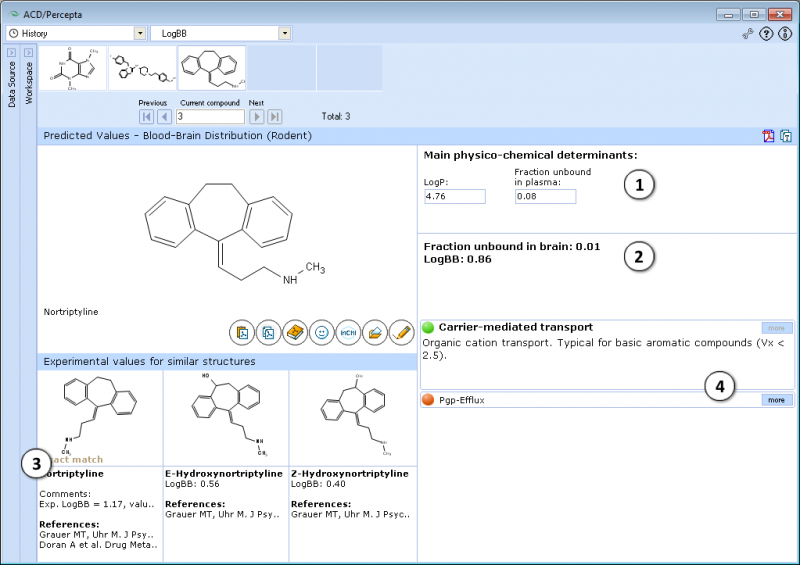
Task: Click more button for Carrier-mediated transport
Action: click(777, 328)
